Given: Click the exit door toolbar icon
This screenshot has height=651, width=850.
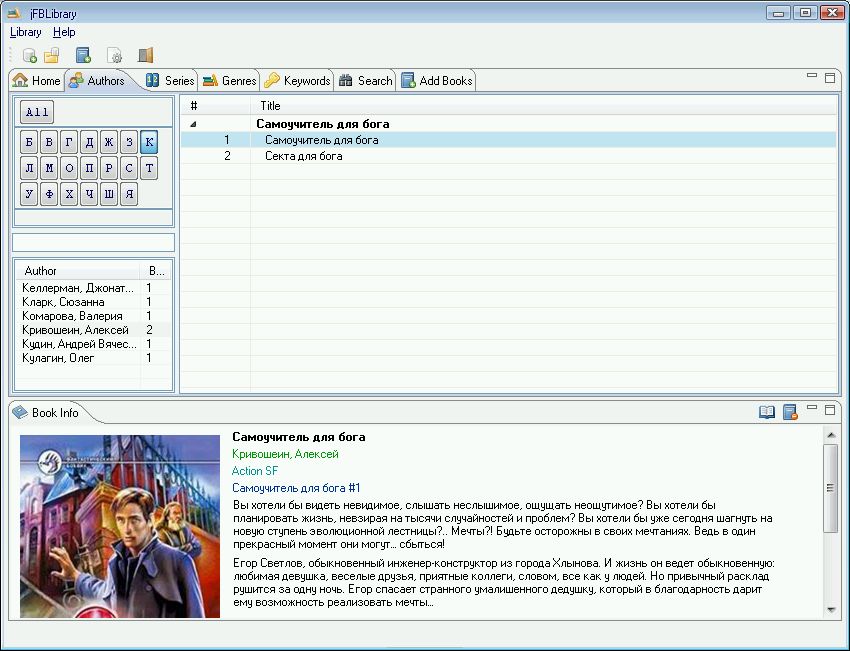Looking at the screenshot, I should point(145,55).
